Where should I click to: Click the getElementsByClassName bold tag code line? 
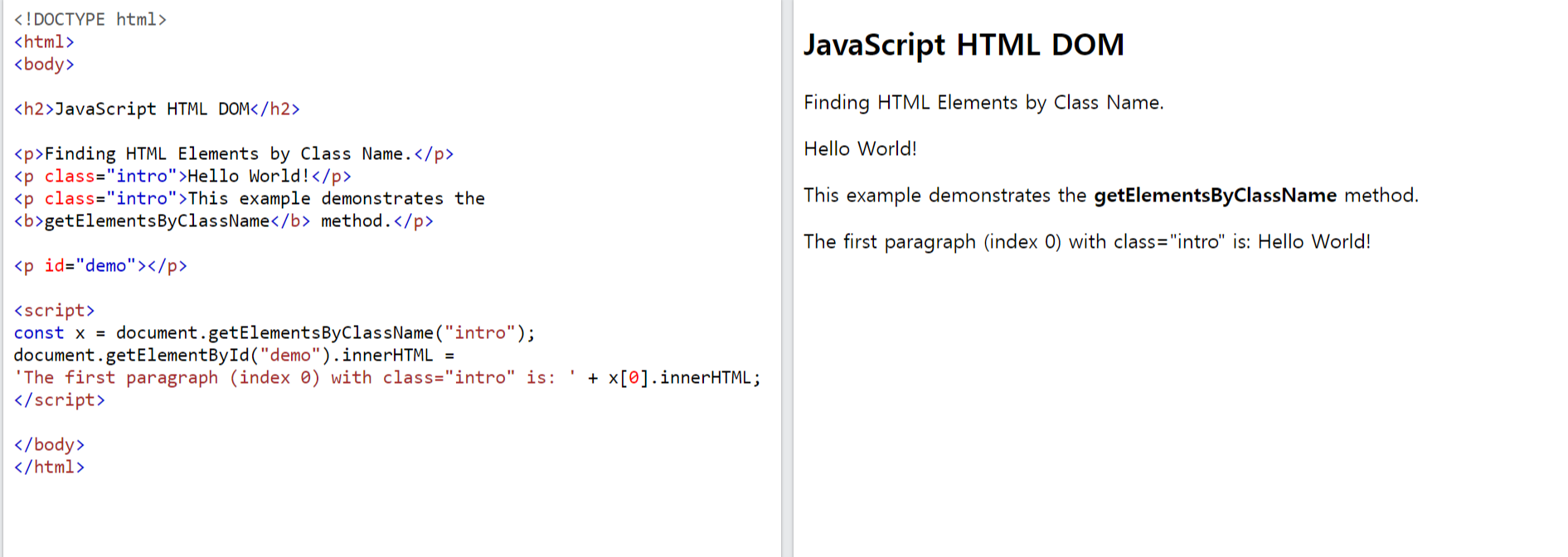(x=224, y=220)
